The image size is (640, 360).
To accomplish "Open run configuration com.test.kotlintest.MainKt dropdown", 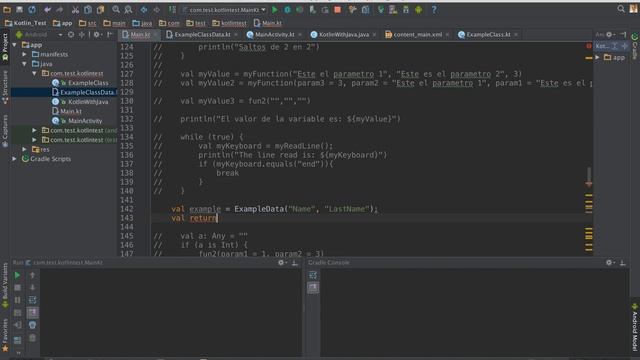I will 224,9.
